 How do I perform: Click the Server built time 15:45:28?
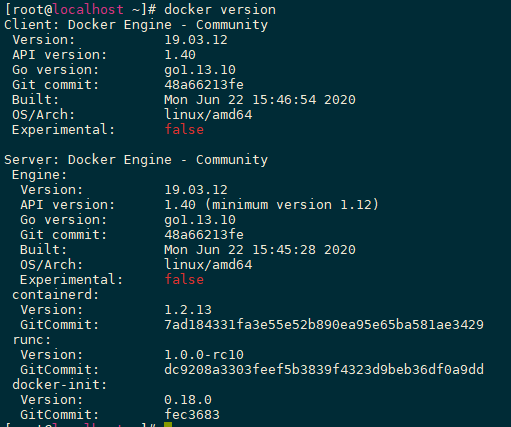click(284, 250)
